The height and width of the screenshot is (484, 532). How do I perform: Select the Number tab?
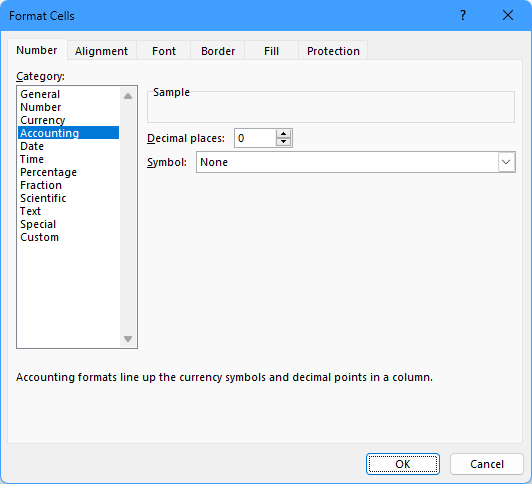(37, 50)
